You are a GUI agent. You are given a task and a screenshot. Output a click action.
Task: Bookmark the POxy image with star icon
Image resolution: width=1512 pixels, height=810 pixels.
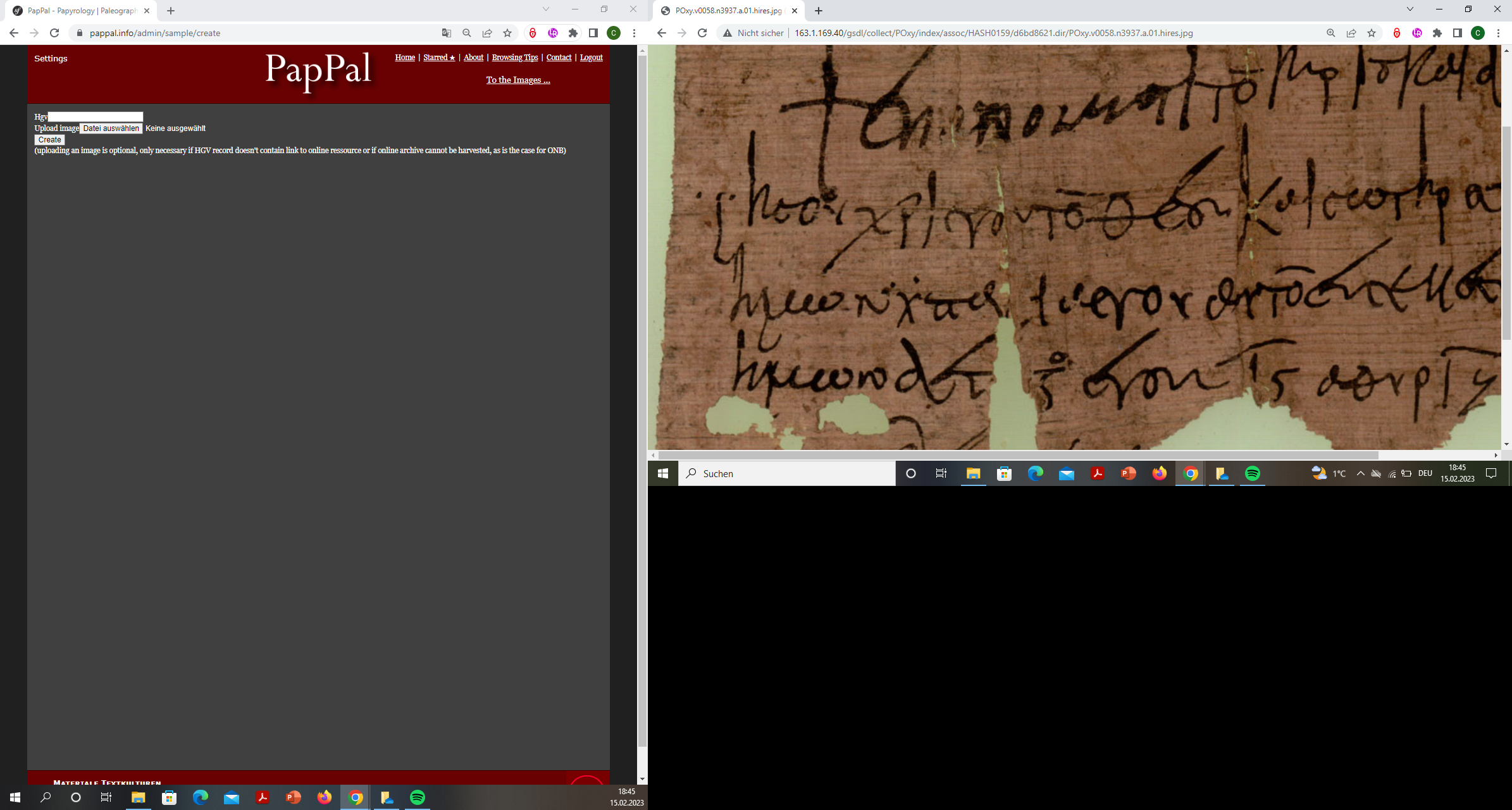click(x=1372, y=33)
